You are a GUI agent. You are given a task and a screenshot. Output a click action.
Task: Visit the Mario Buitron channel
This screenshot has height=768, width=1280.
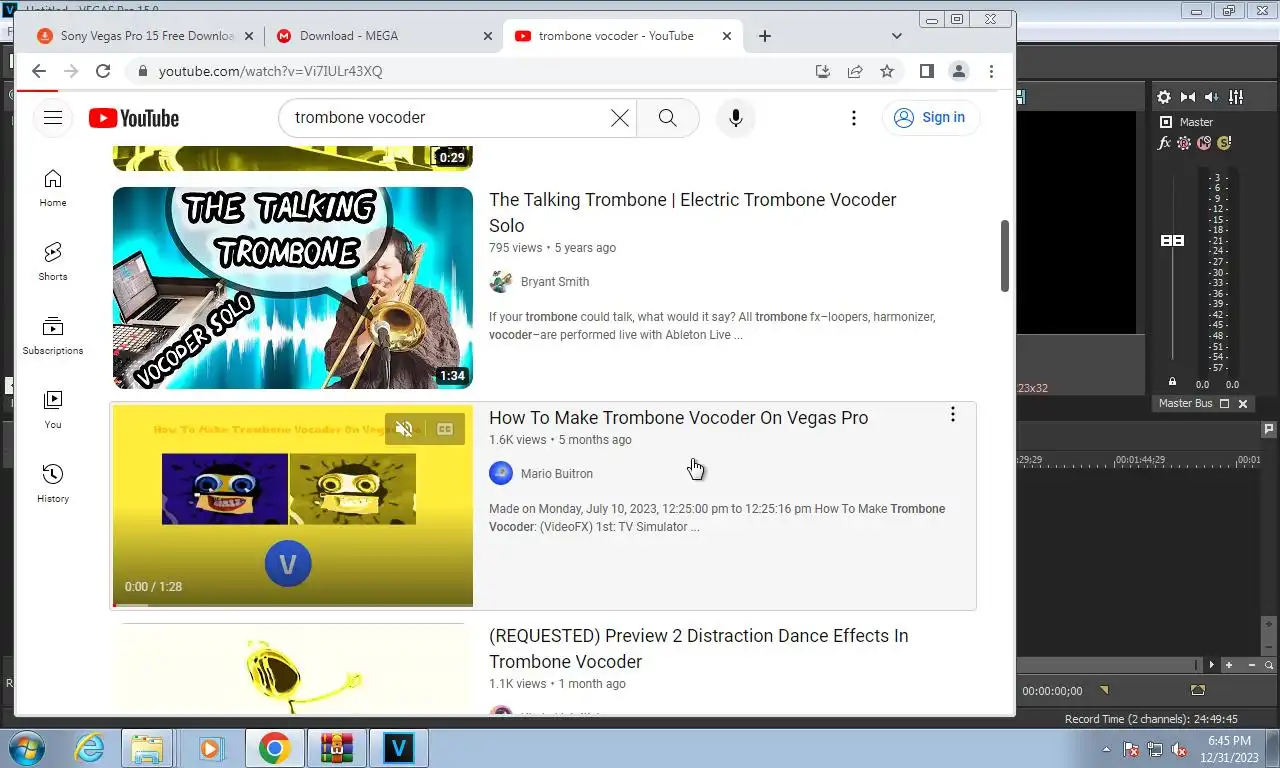[x=557, y=474]
